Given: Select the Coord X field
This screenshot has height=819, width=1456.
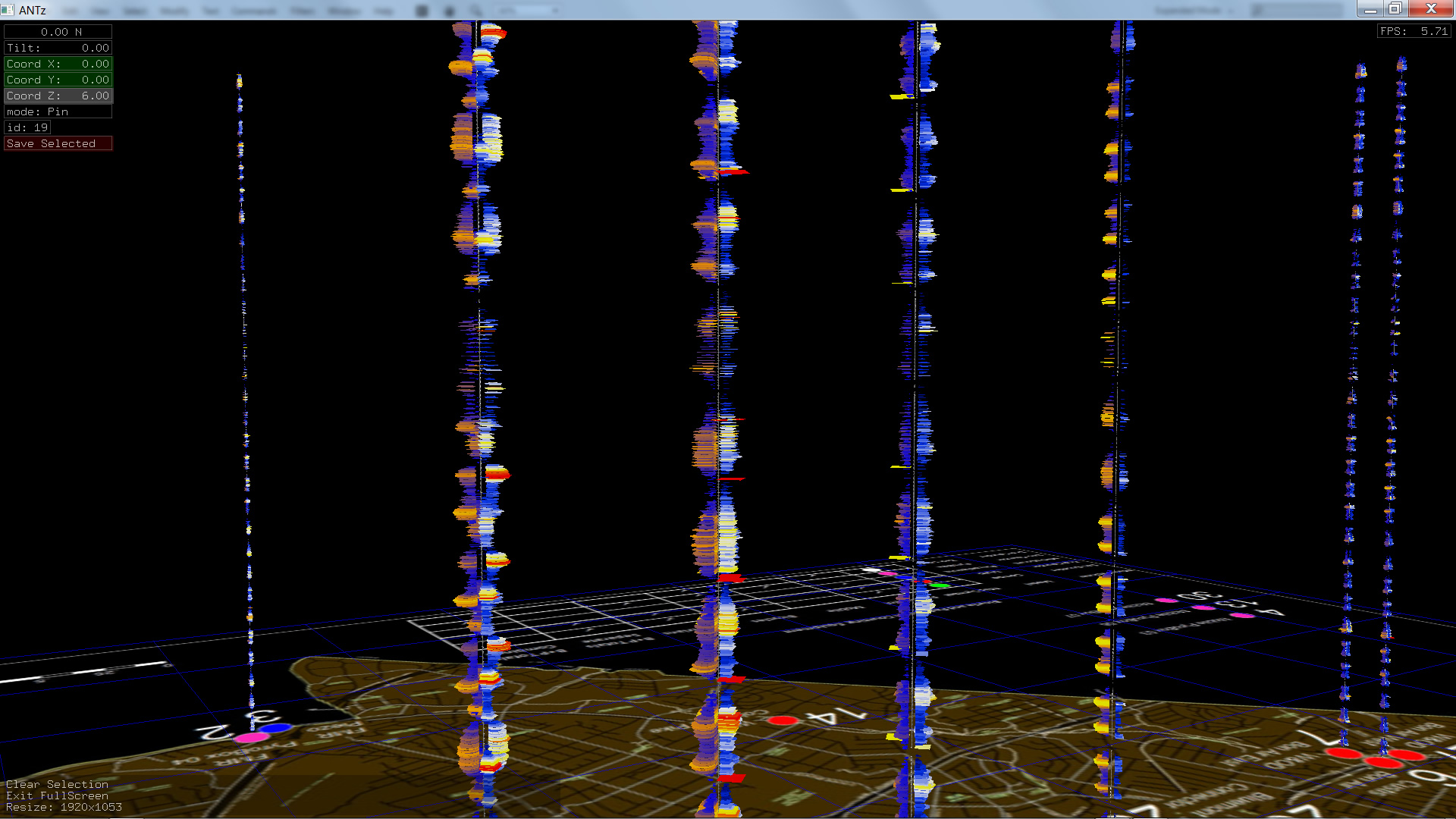Looking at the screenshot, I should point(58,64).
